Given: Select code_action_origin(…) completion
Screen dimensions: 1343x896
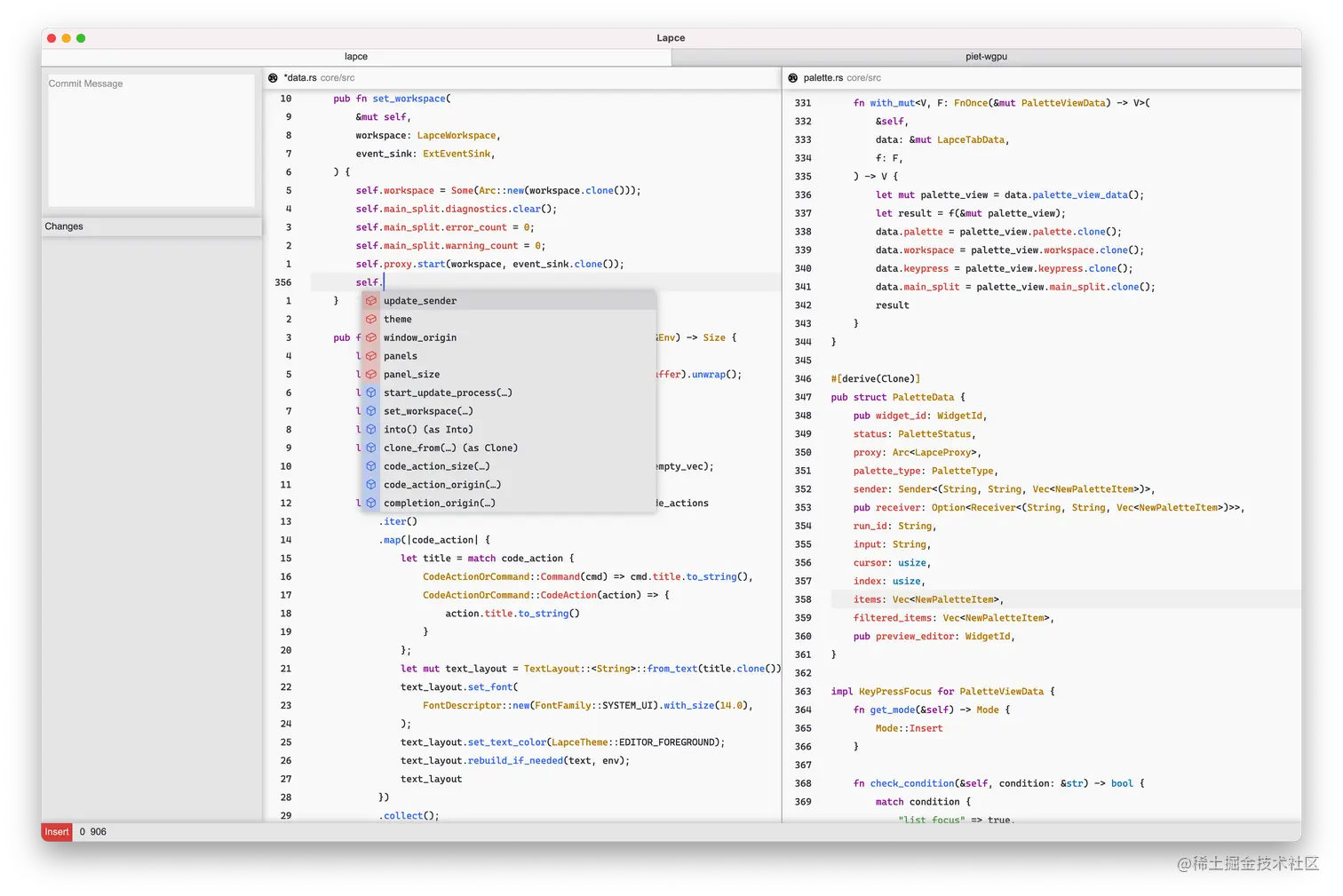Looking at the screenshot, I should (x=509, y=485).
